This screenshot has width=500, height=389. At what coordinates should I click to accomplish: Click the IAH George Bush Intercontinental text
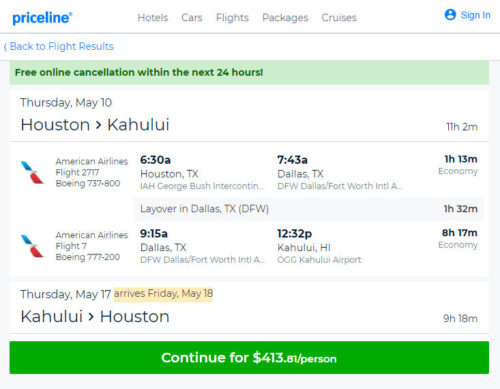coord(202,186)
